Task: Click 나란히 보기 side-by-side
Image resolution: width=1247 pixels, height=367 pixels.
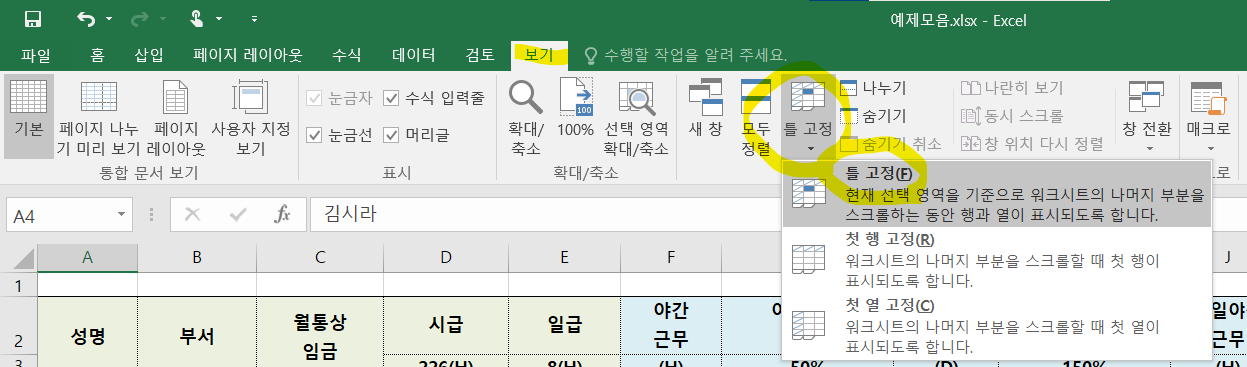Action: pos(1012,88)
